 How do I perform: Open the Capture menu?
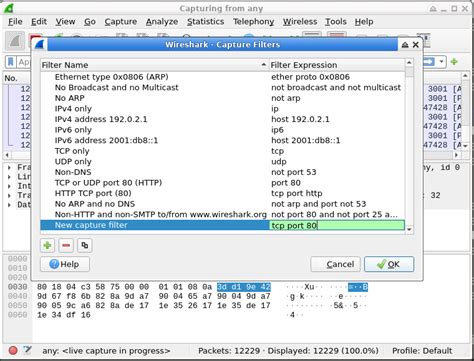point(121,22)
